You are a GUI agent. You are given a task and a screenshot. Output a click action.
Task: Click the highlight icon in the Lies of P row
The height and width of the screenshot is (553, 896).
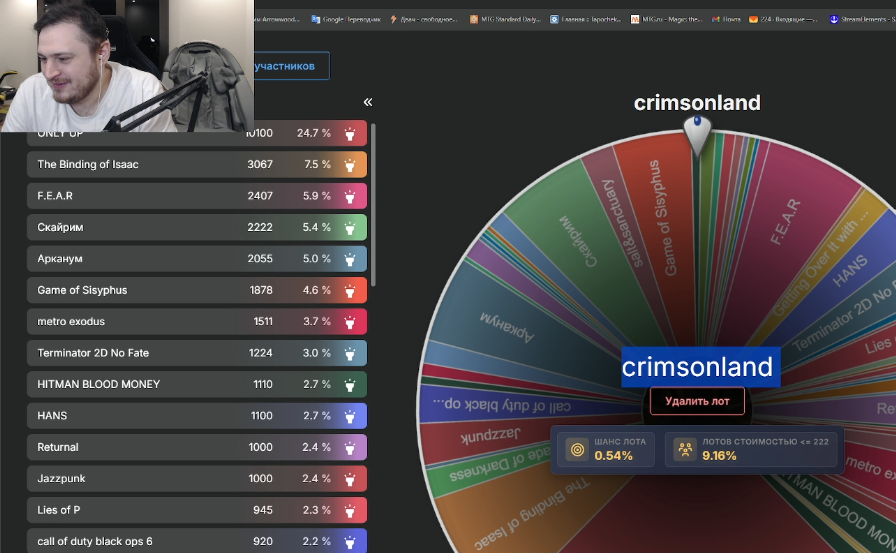pyautogui.click(x=350, y=511)
